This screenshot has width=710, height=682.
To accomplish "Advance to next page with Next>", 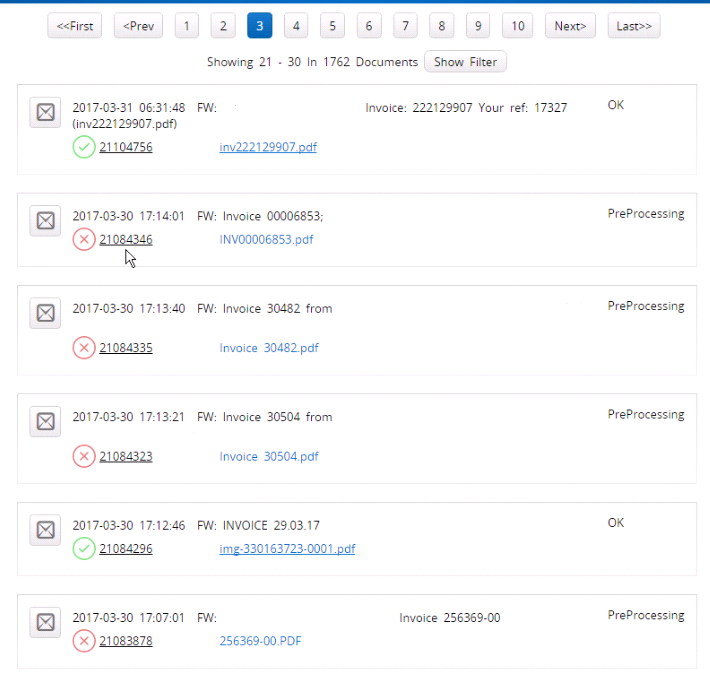I will pos(571,26).
